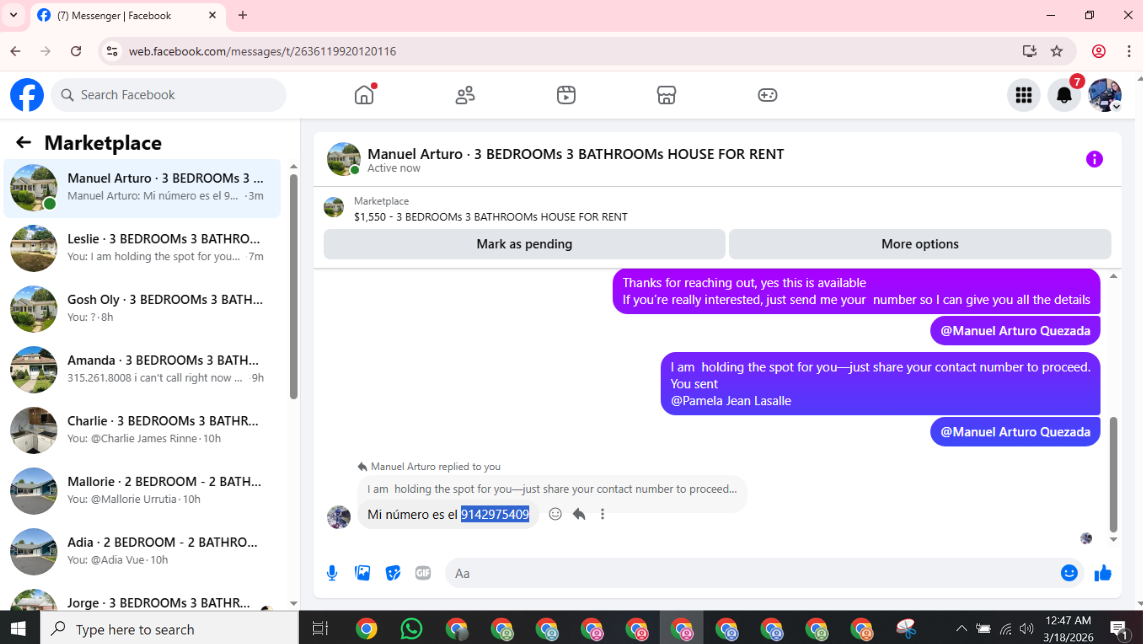Open the $1,550 listing title link
This screenshot has width=1143, height=644.
[x=491, y=217]
